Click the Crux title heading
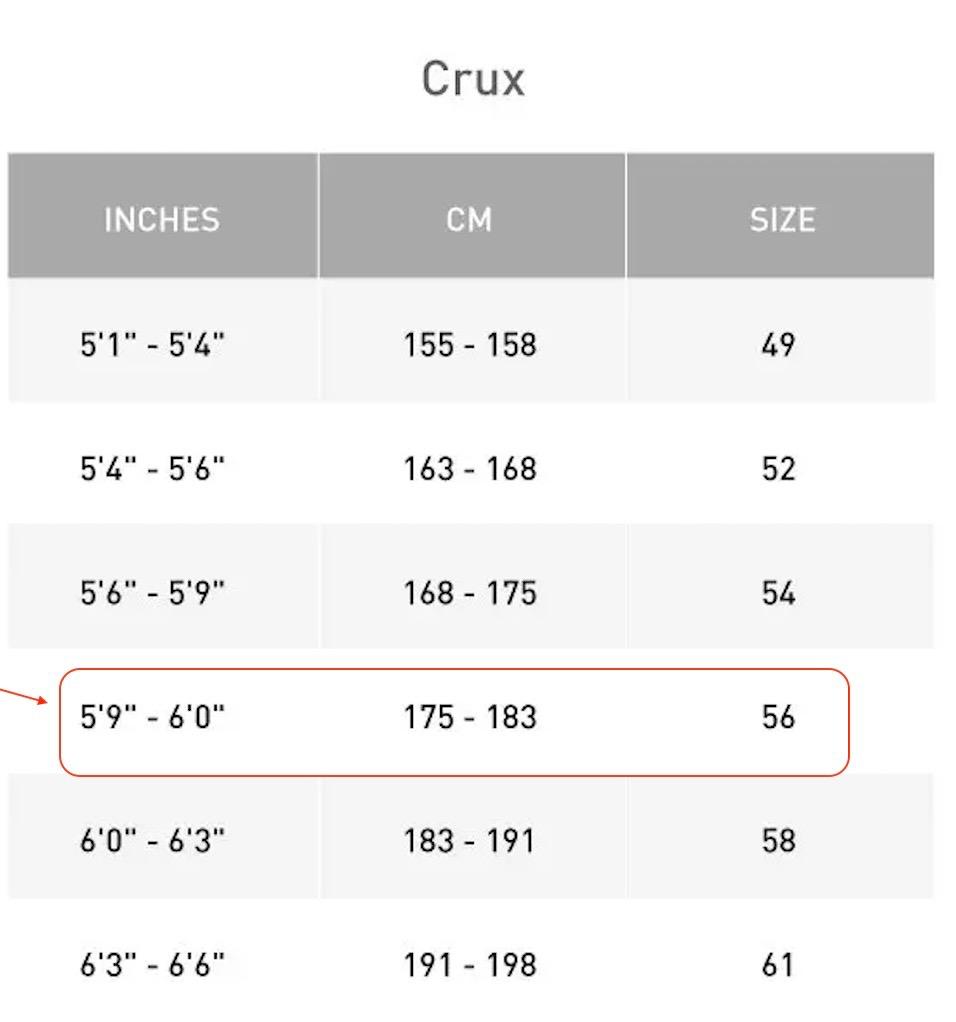956x1022 pixels. [473, 80]
